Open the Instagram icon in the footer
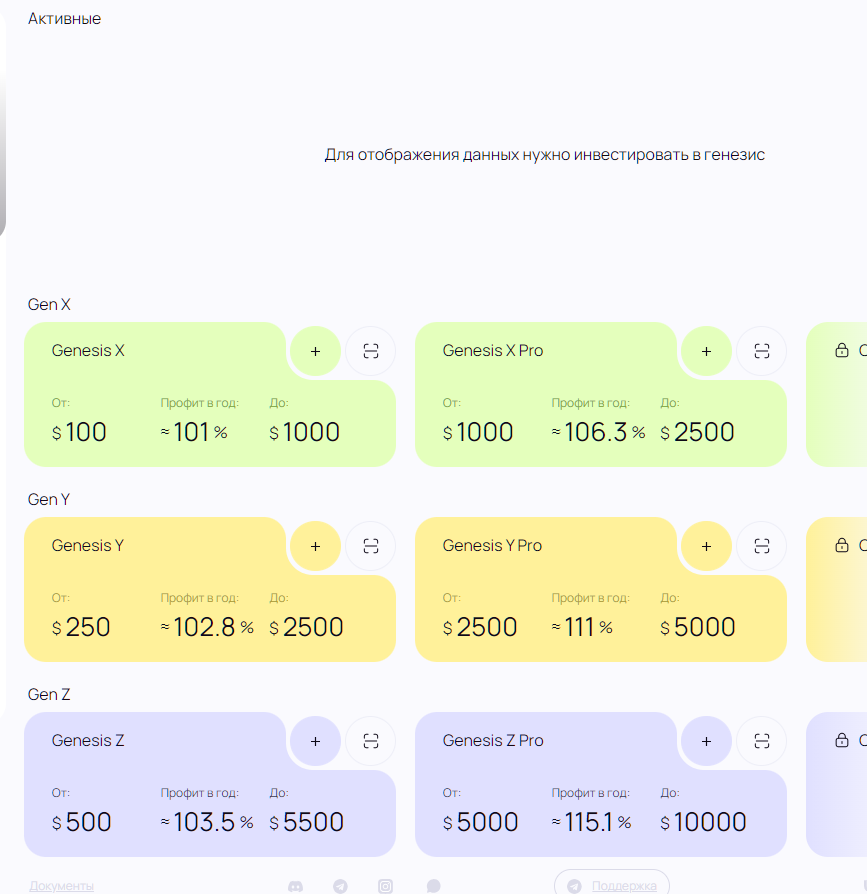The width and height of the screenshot is (867, 894). (x=386, y=886)
